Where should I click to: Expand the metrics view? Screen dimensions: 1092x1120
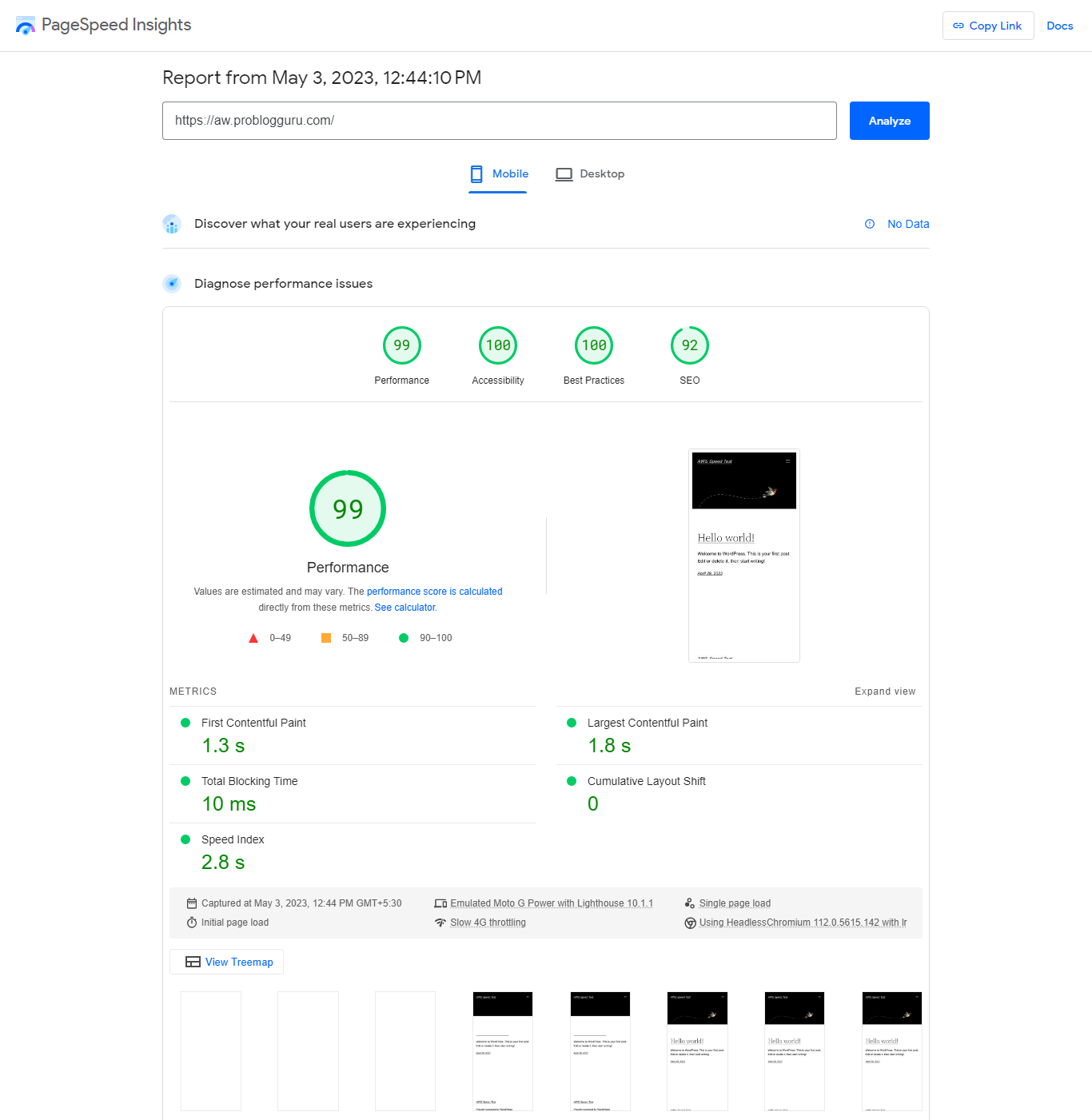coord(884,692)
